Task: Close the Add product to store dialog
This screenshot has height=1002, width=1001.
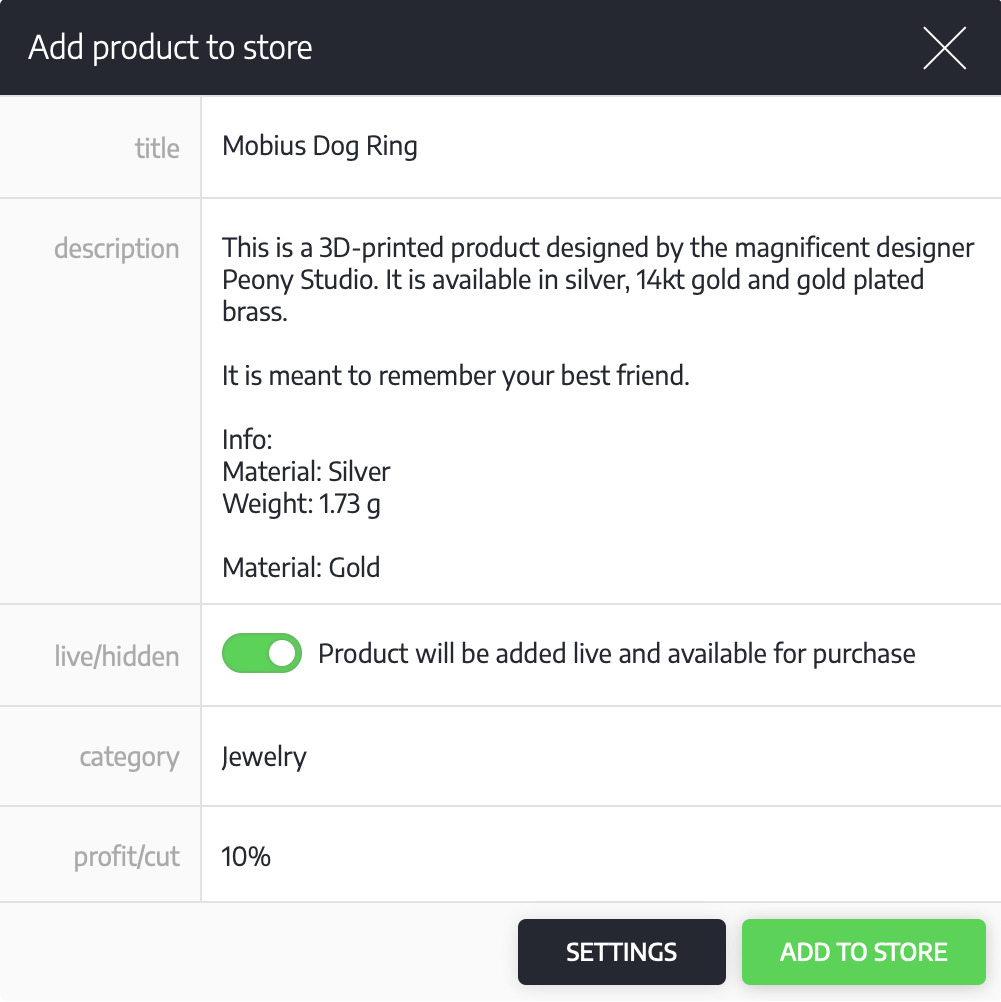Action: 944,48
